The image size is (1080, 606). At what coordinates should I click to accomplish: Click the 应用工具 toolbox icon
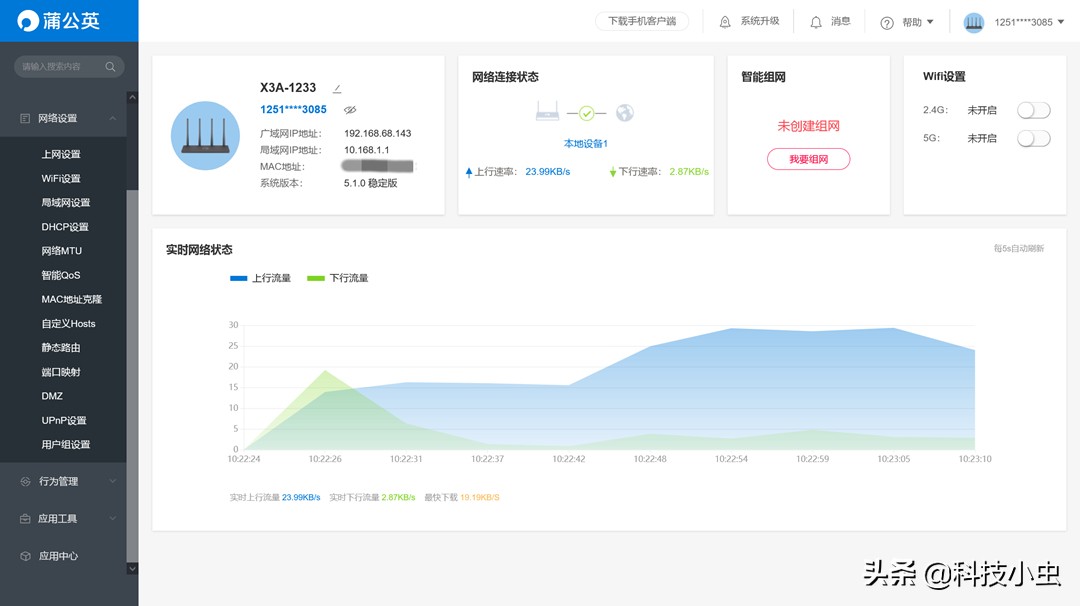[25, 519]
